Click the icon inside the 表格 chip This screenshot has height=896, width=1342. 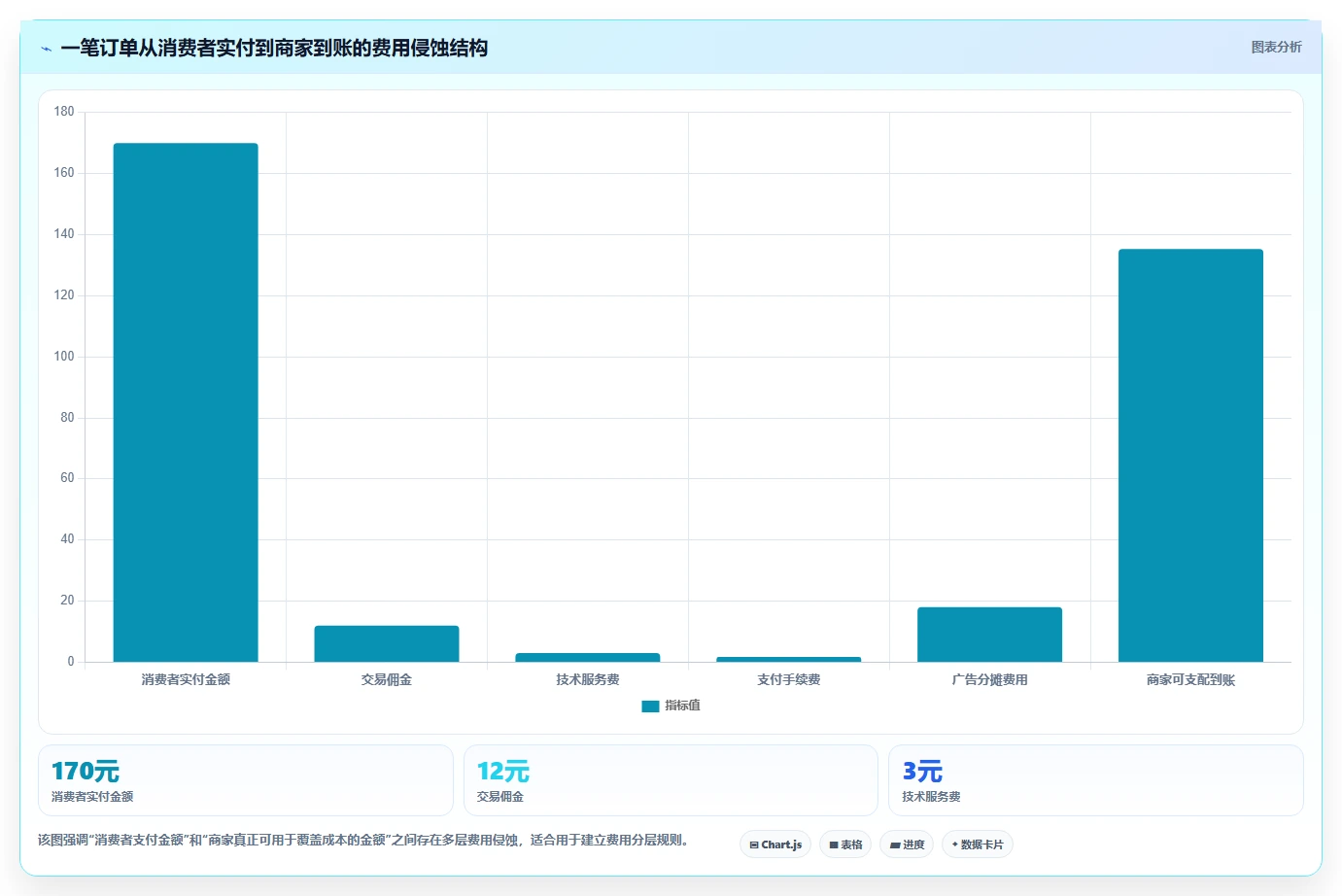(x=833, y=845)
